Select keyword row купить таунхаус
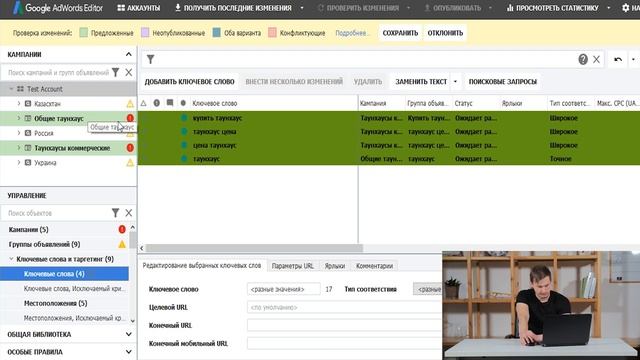Image resolution: width=640 pixels, height=360 pixels. click(x=389, y=118)
